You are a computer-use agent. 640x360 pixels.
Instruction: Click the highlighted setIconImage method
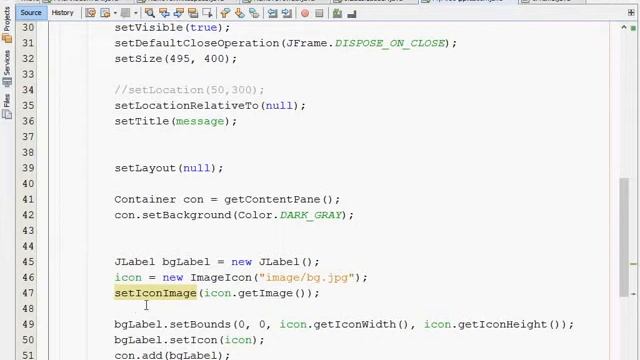click(156, 293)
